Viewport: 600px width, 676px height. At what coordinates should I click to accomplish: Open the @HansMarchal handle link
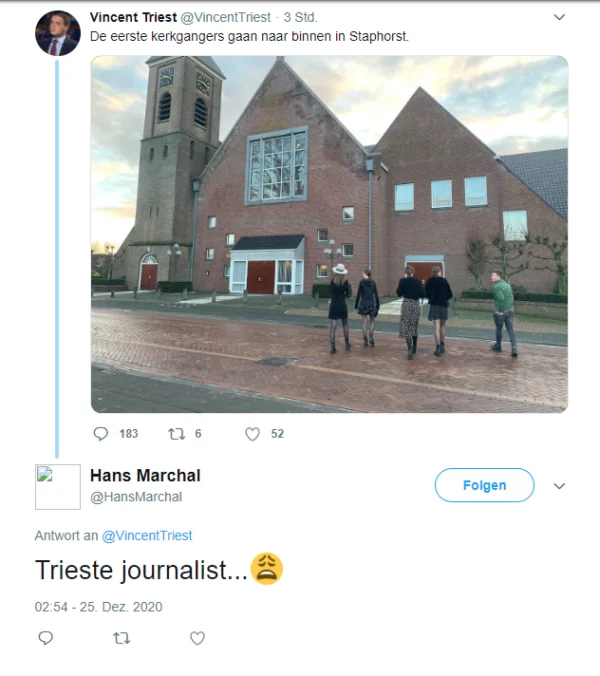pos(136,497)
